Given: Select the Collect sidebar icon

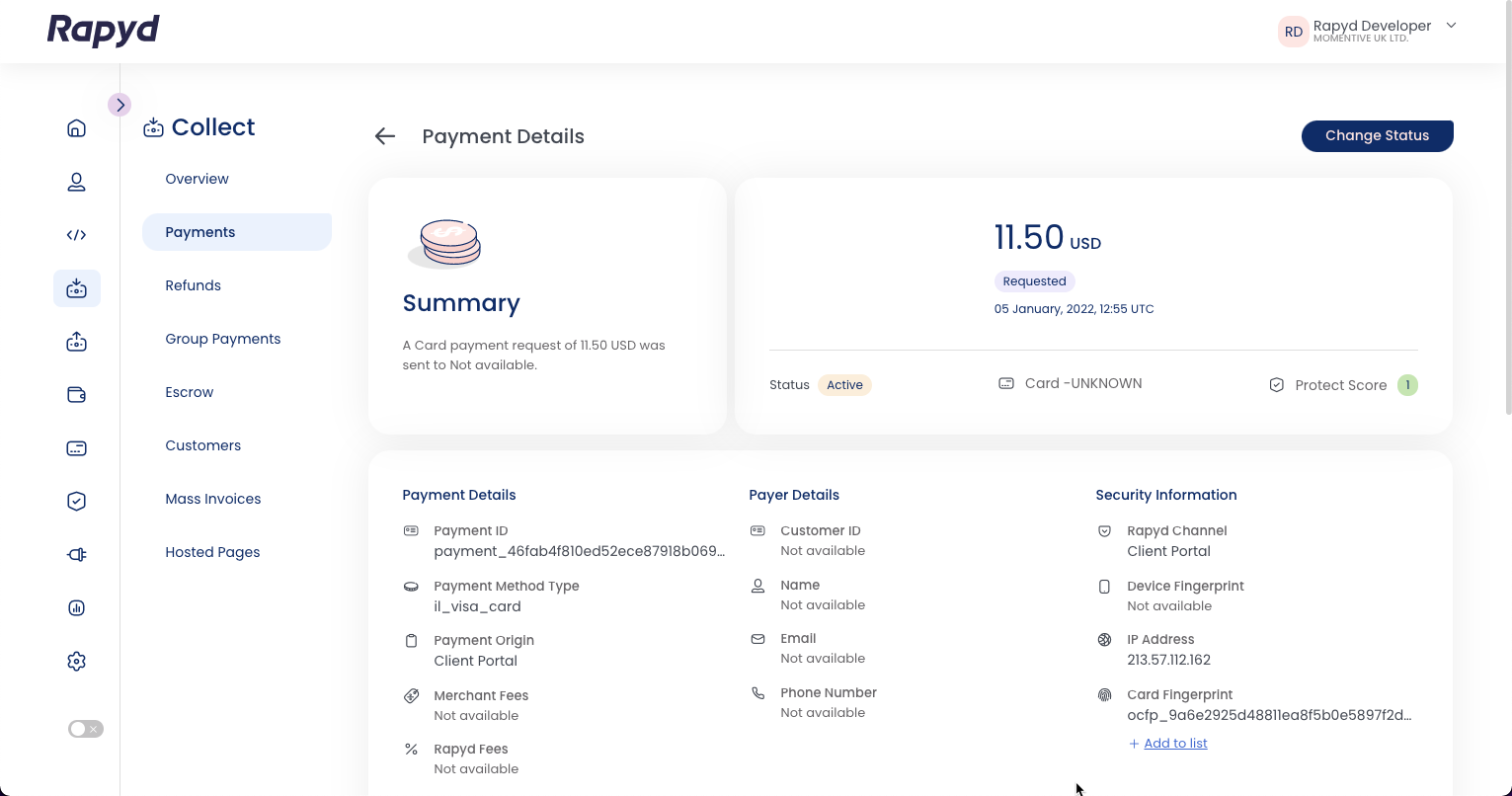Looking at the screenshot, I should tap(77, 288).
